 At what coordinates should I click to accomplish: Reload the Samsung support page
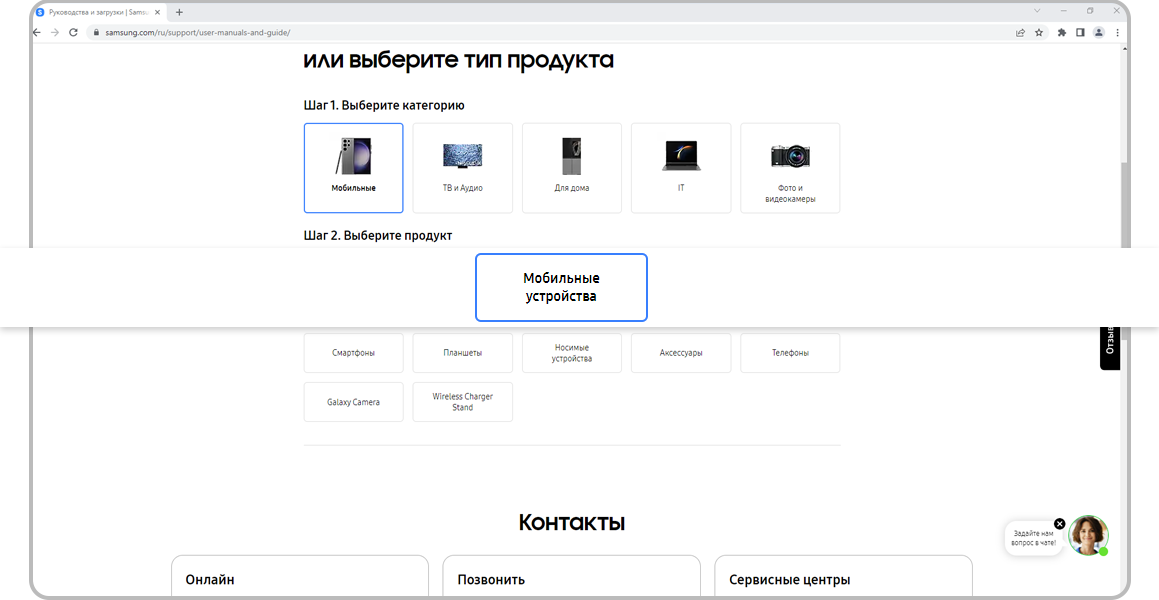pos(73,33)
